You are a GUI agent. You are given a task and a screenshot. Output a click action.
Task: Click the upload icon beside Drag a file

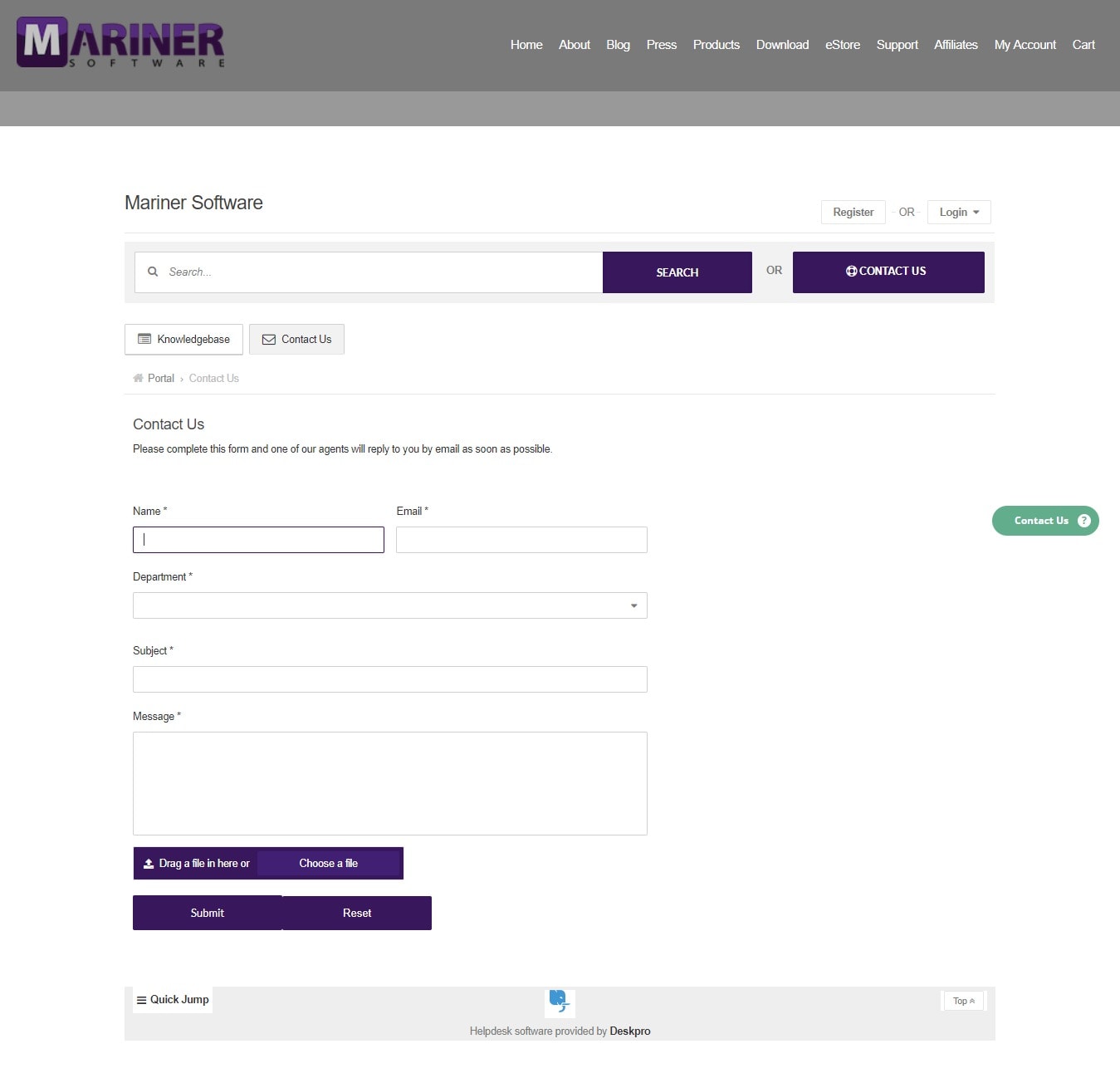149,864
